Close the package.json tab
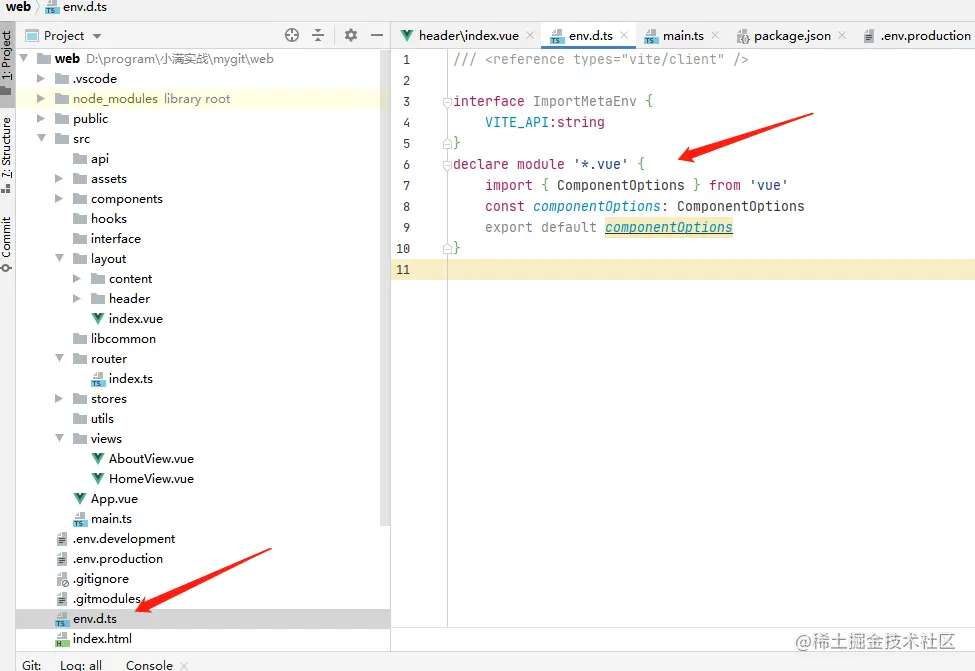 coord(842,35)
